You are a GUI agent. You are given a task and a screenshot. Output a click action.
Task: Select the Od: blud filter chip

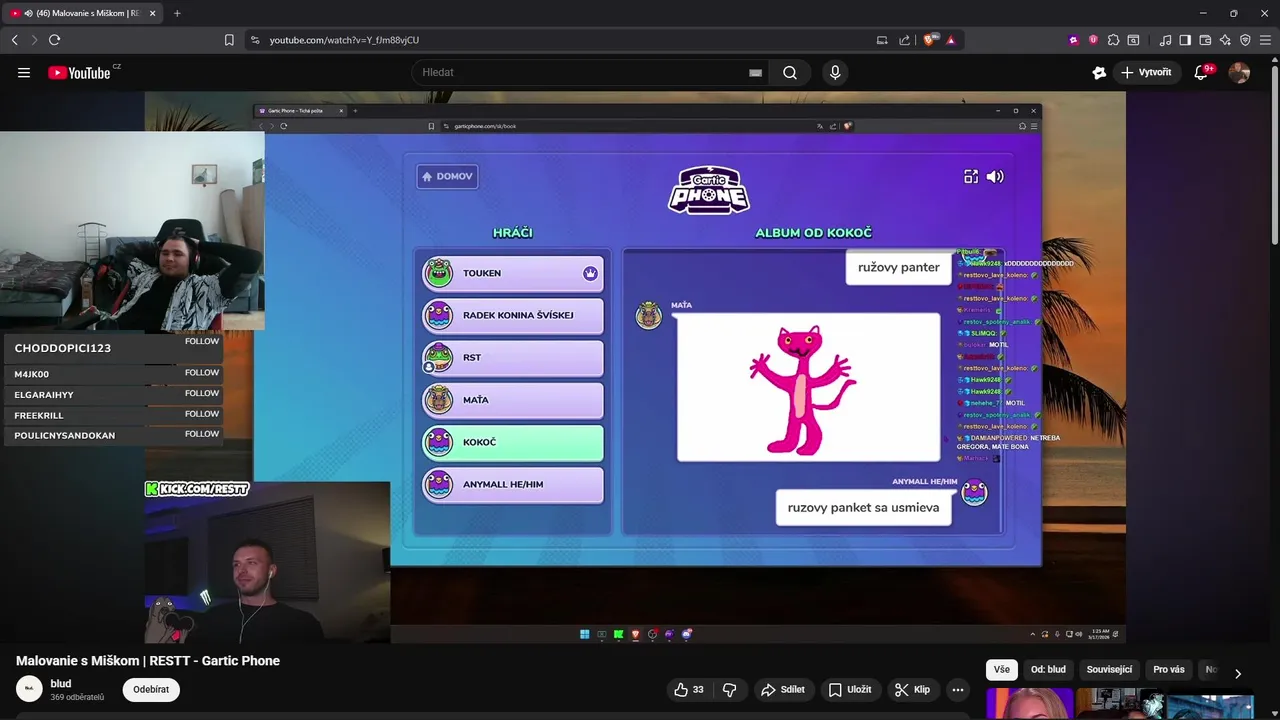click(1048, 670)
